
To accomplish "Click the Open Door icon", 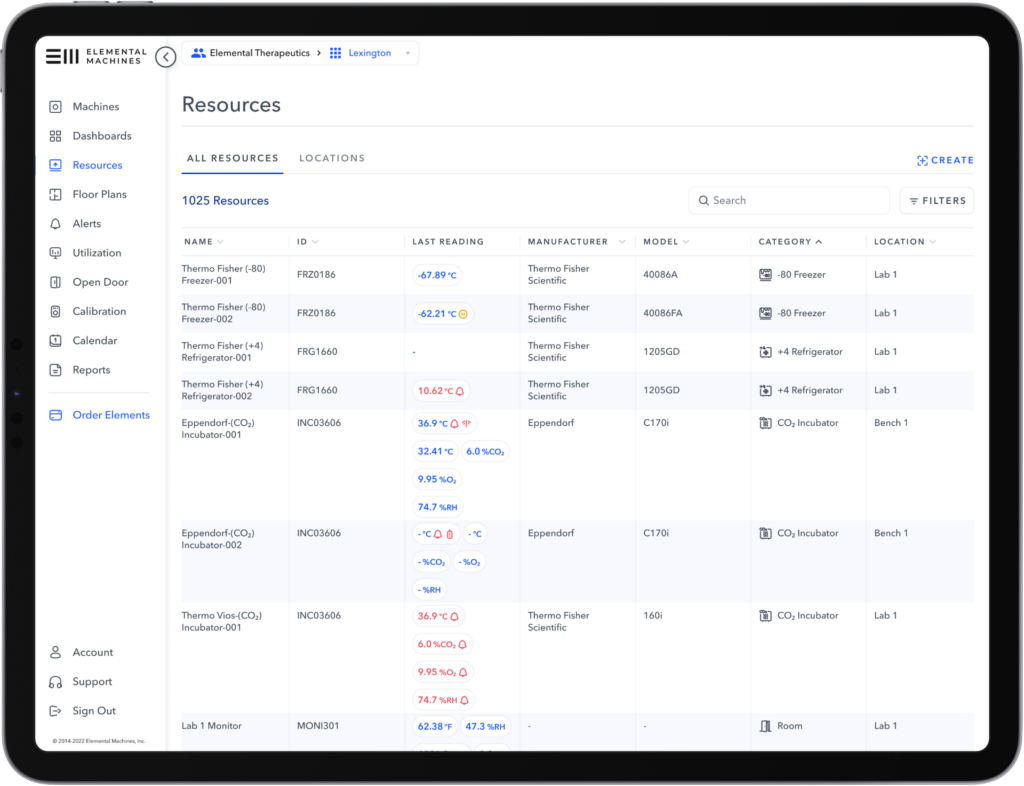I will 56,282.
